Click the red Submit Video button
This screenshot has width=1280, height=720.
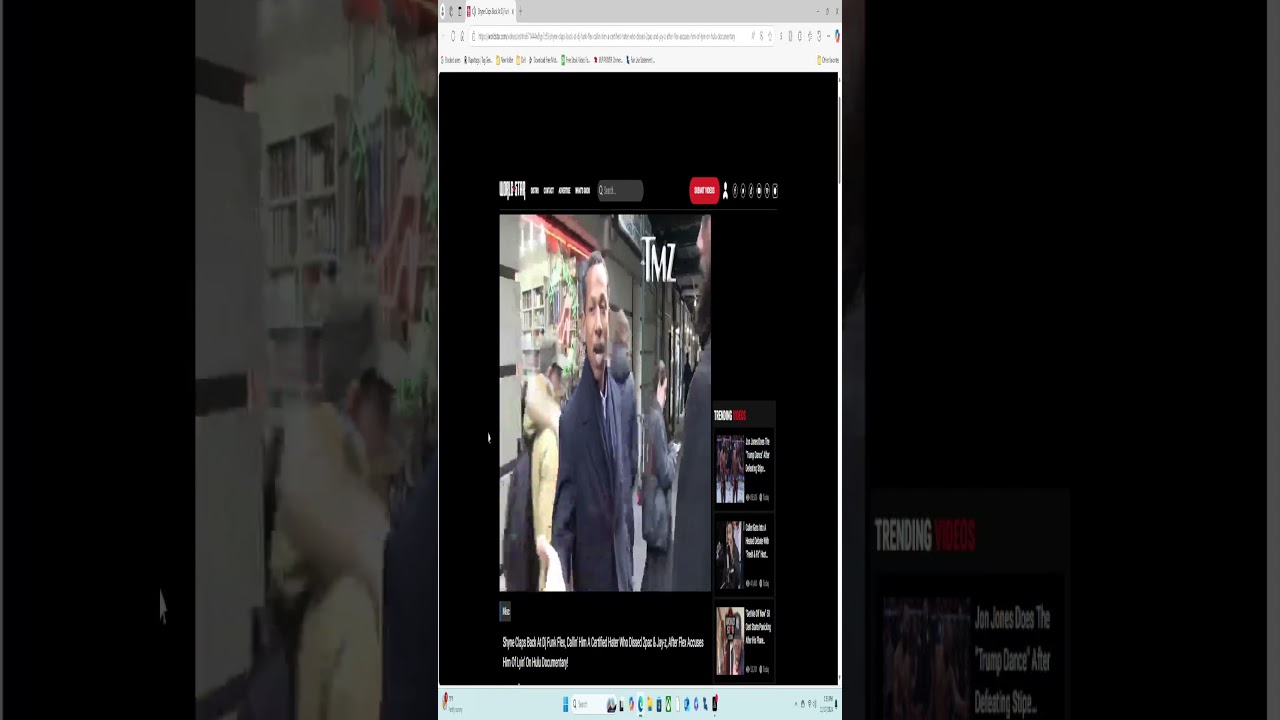coord(704,190)
